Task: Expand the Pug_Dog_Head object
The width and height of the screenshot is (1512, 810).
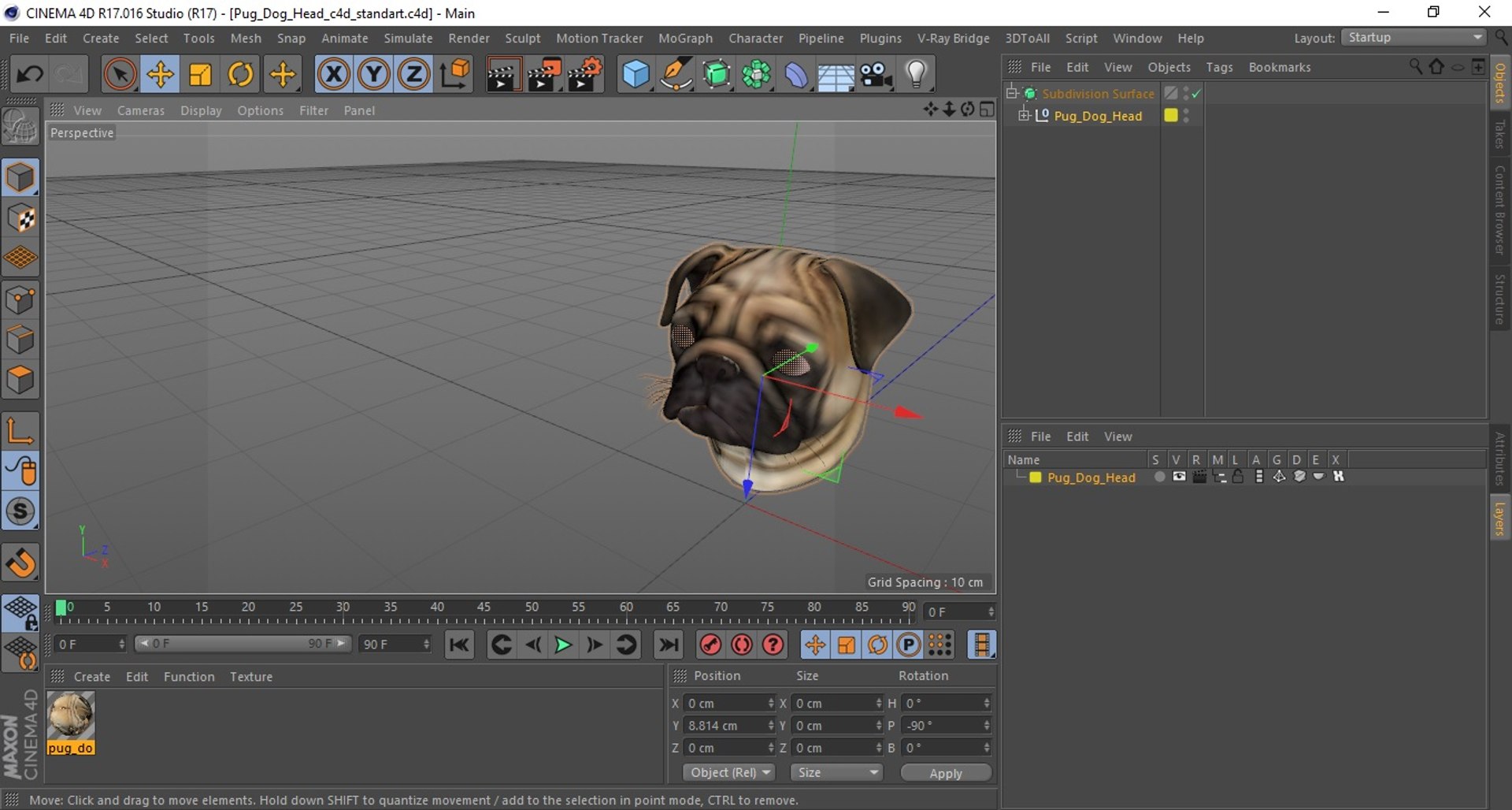Action: 1024,116
